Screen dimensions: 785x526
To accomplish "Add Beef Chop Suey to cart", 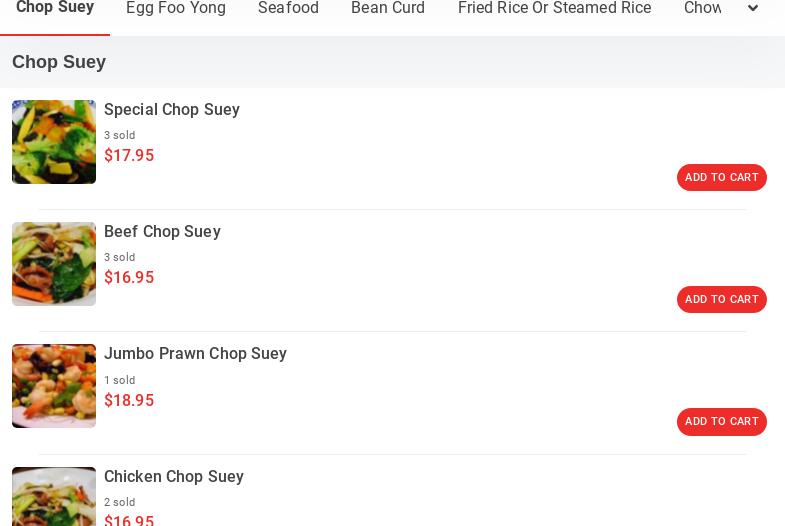I will tap(721, 300).
